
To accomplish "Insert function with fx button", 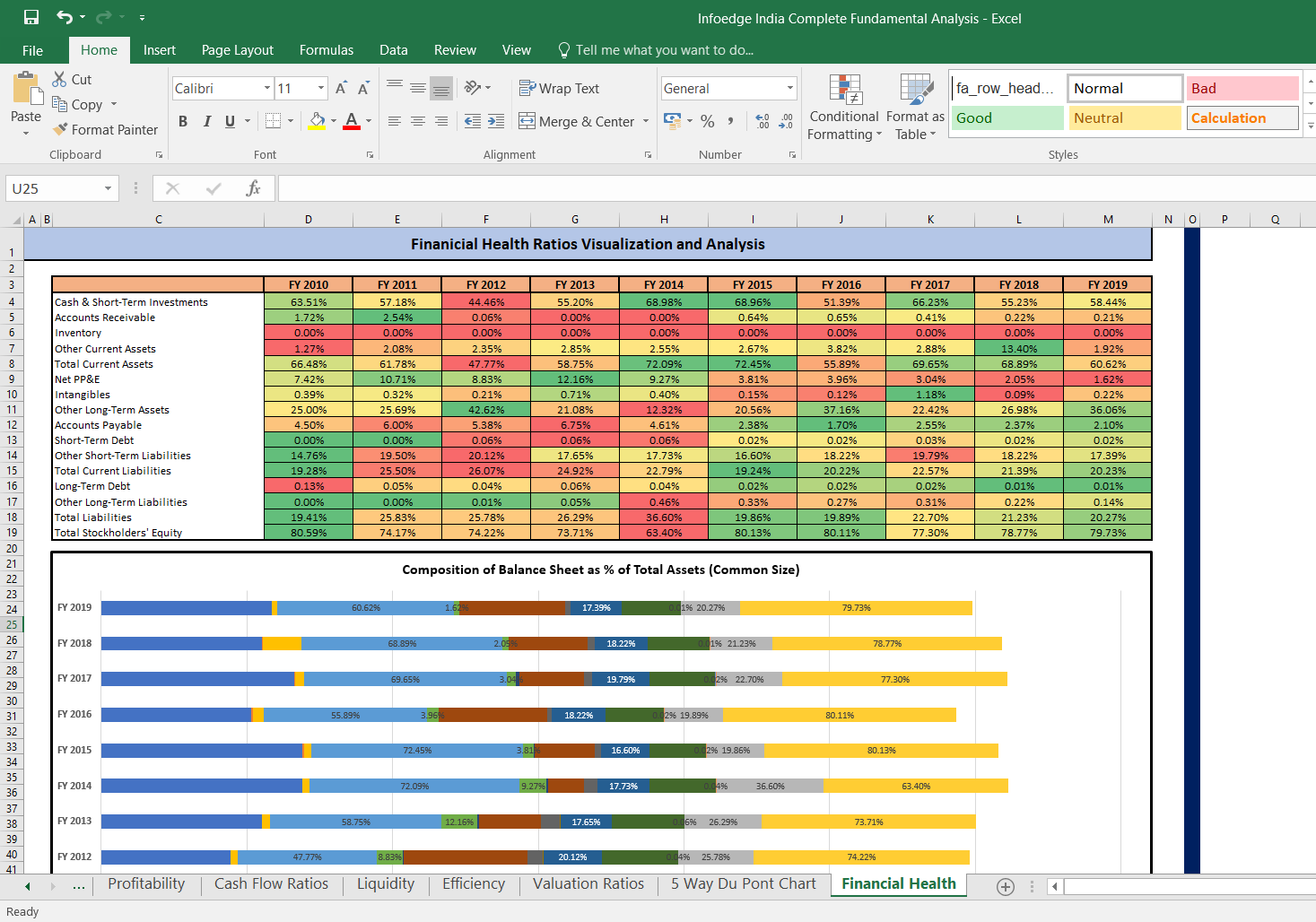I will click(253, 188).
